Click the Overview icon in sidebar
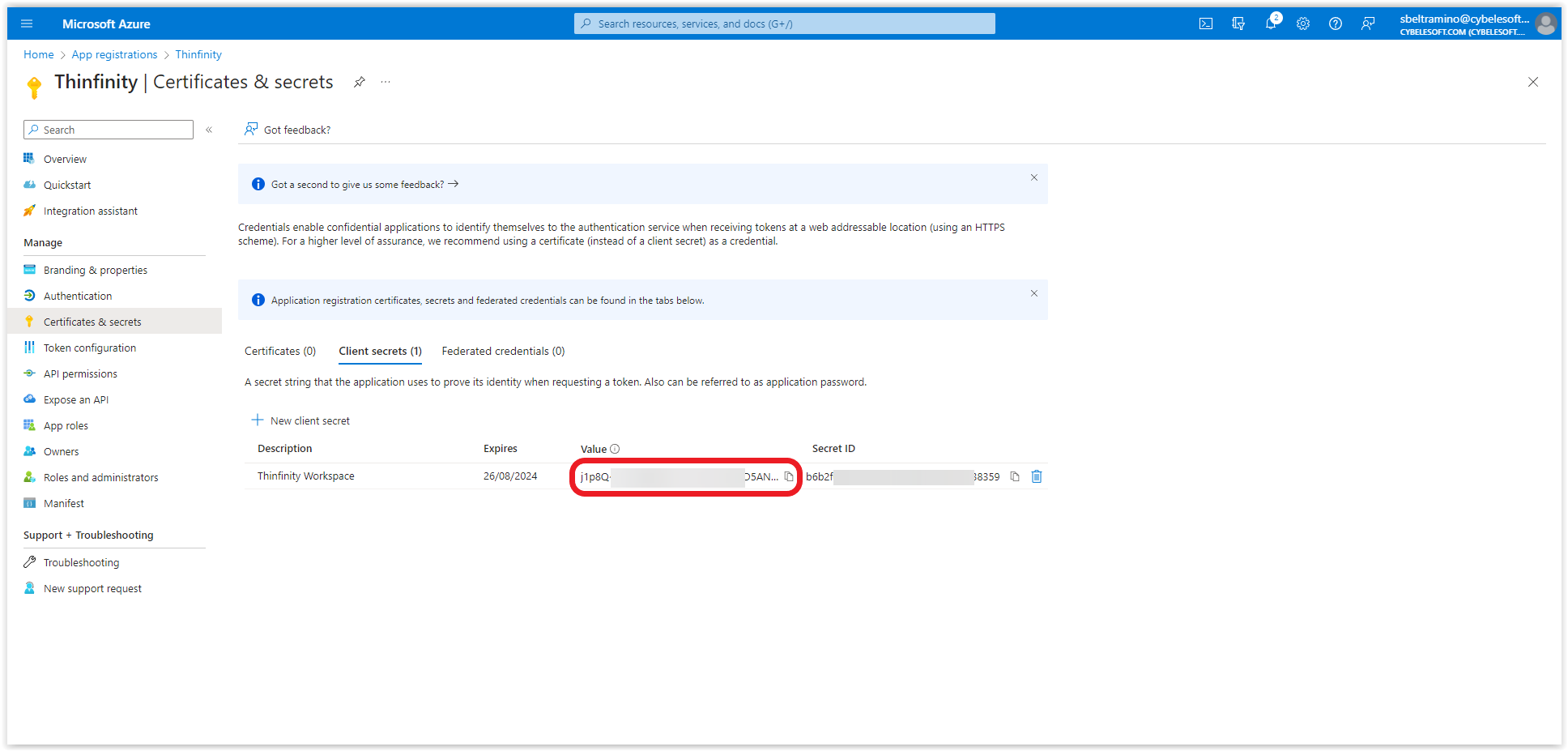The image size is (1568, 751). click(29, 158)
